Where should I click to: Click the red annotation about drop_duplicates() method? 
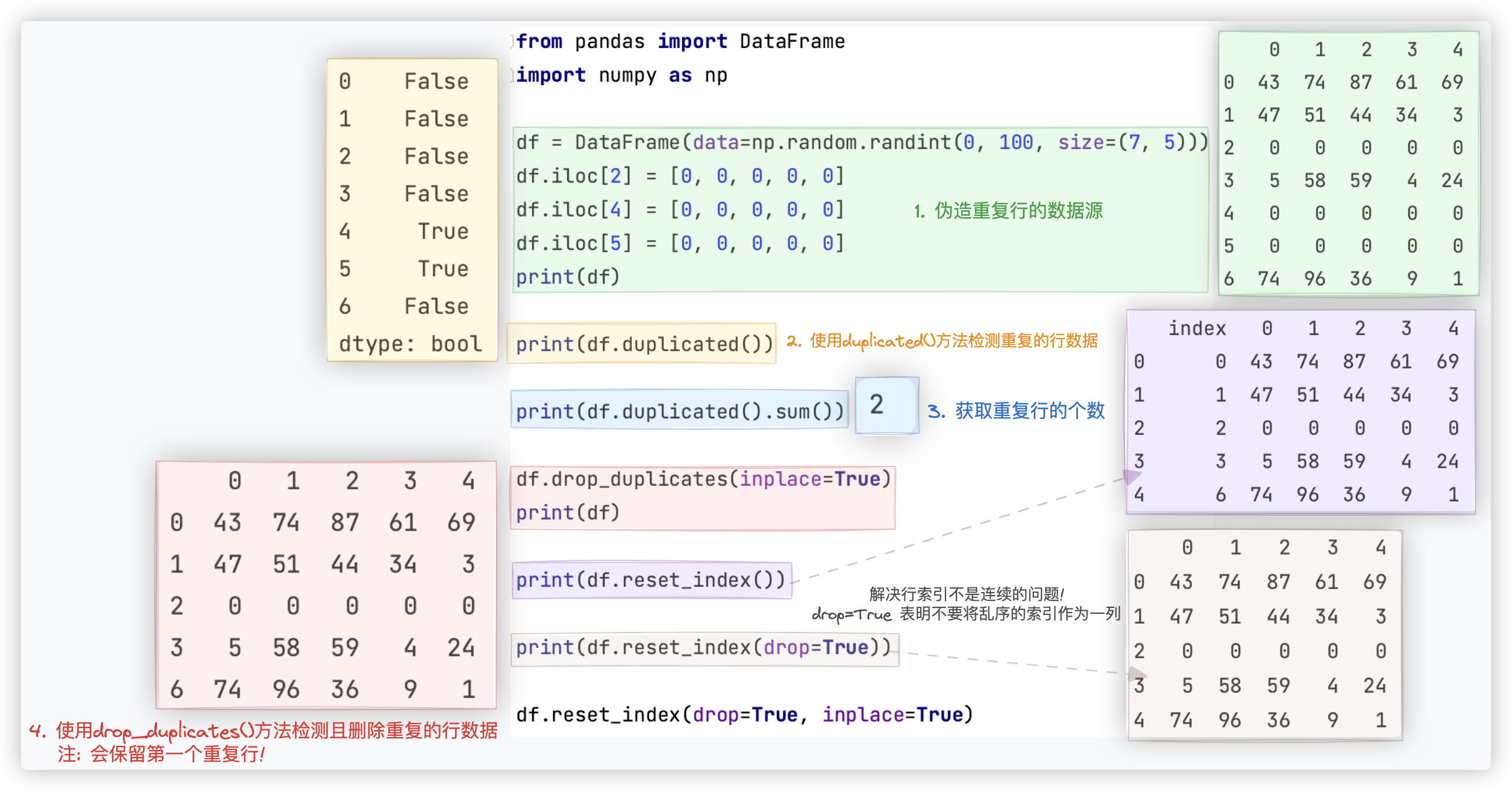264,731
